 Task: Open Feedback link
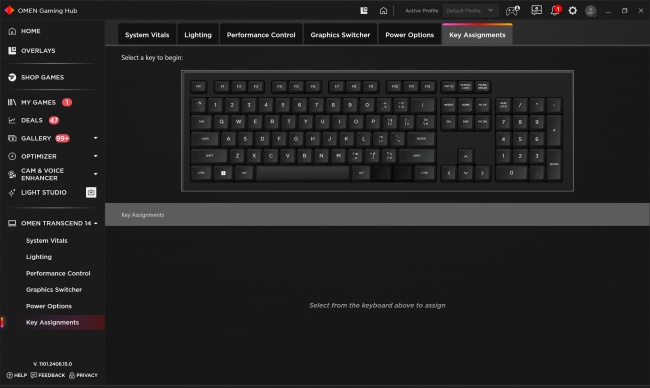[x=48, y=375]
